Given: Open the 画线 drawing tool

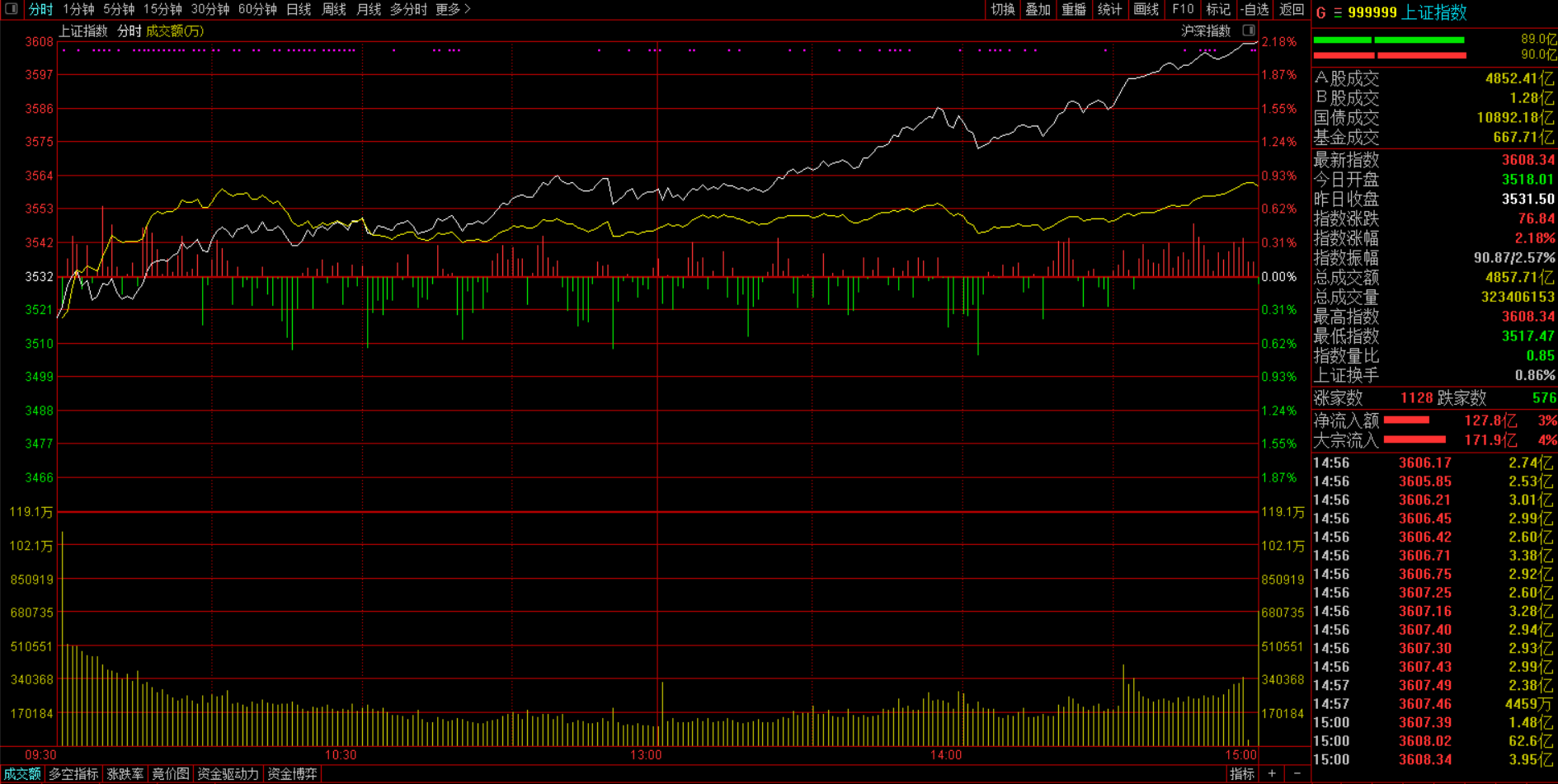Looking at the screenshot, I should pyautogui.click(x=1146, y=9).
